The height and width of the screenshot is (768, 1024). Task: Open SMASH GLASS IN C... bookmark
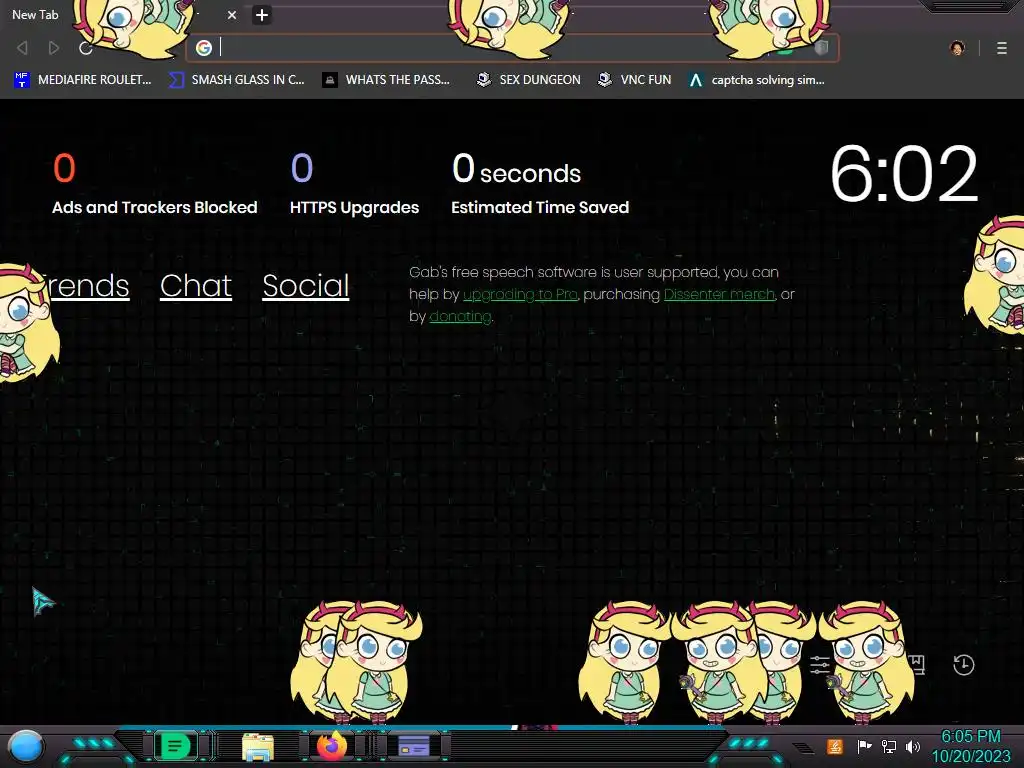(x=236, y=80)
